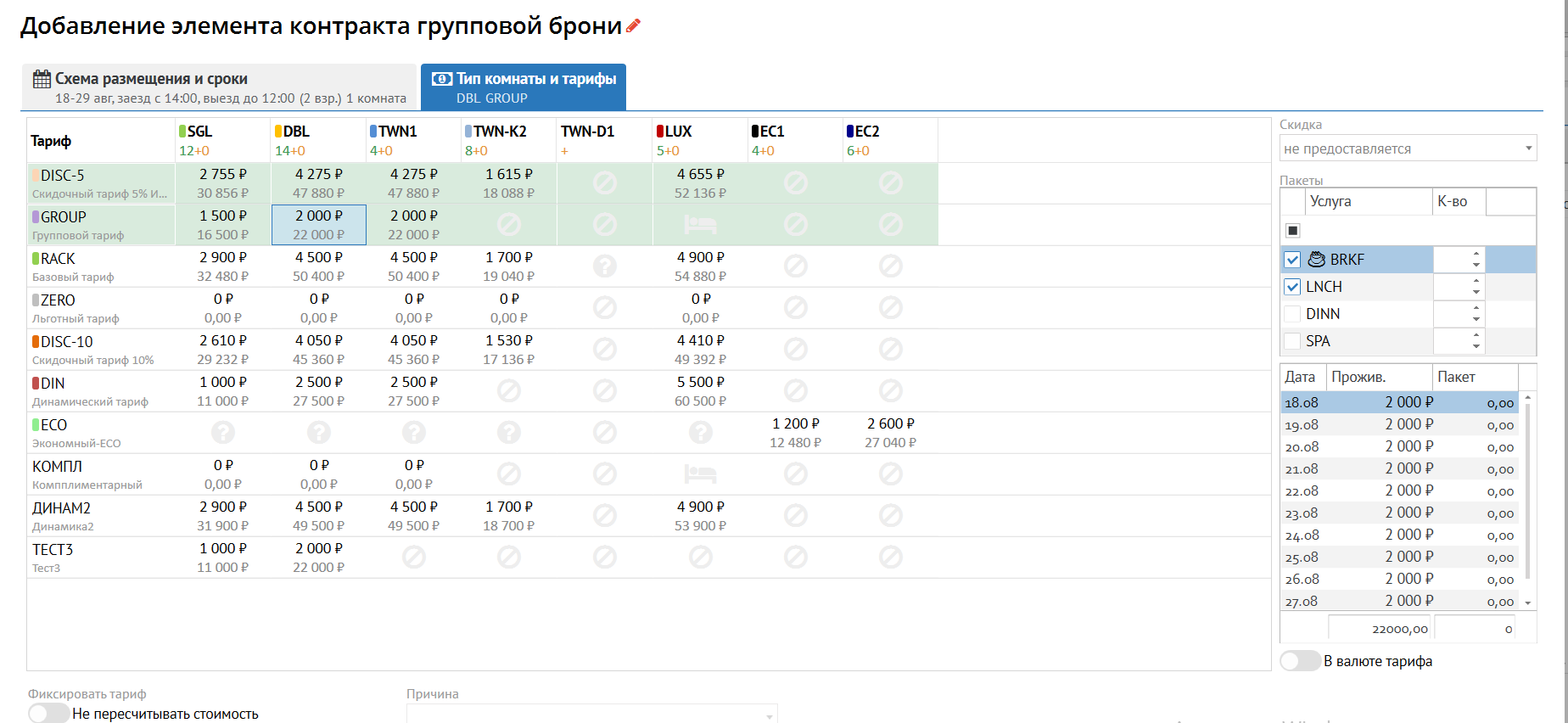Click the red pencil edit icon beside title
The image size is (1568, 723).
coord(633,26)
